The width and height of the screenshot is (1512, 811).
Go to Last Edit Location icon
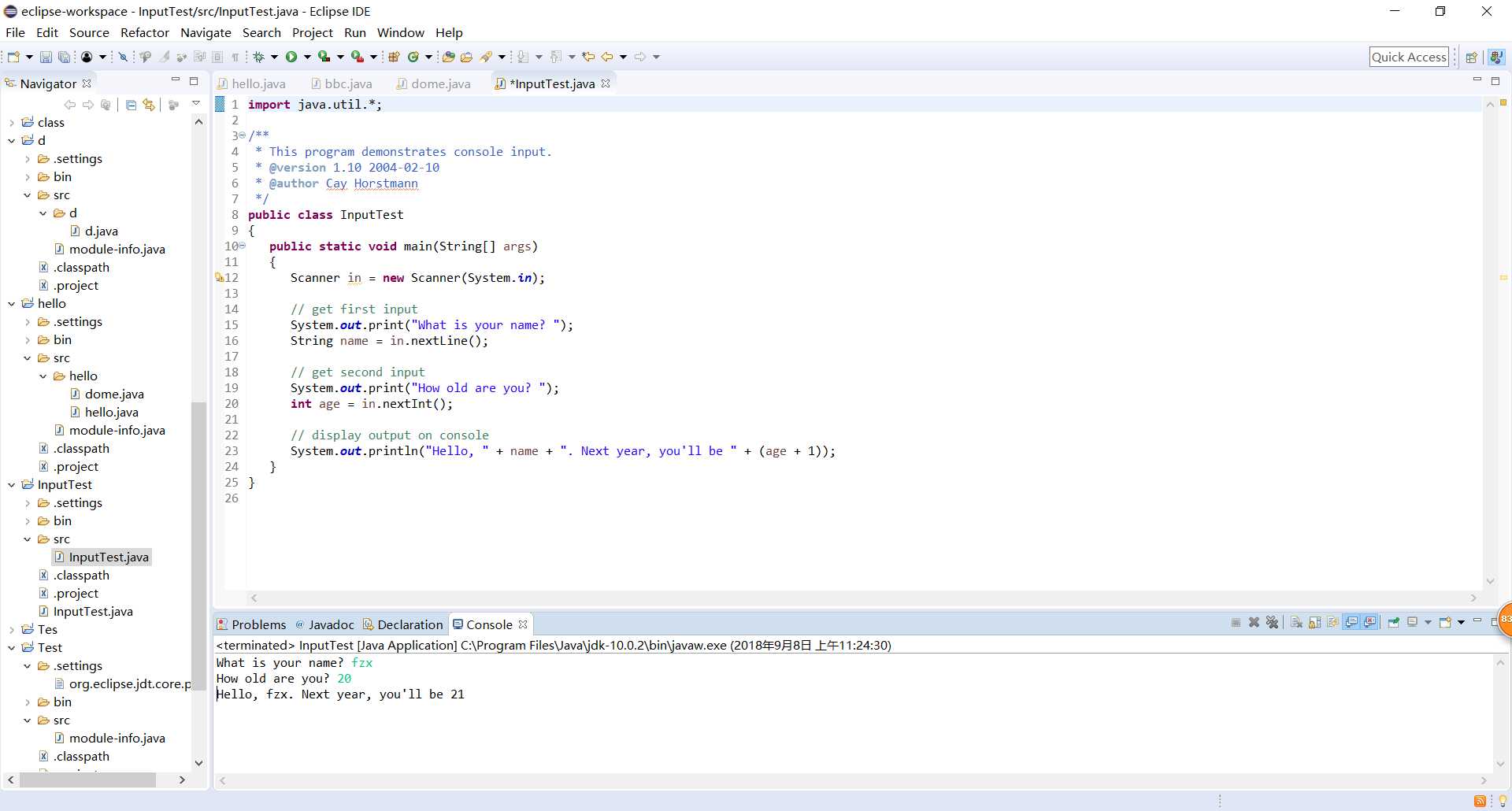pyautogui.click(x=587, y=57)
